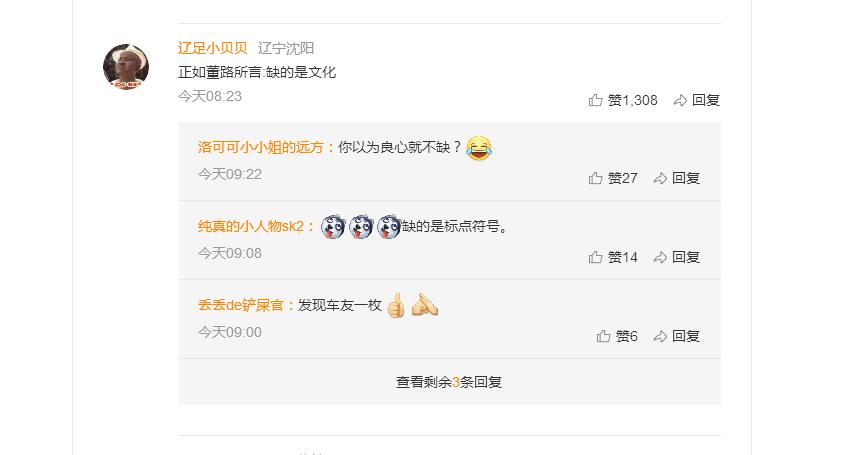The height and width of the screenshot is (455, 854).
Task: Open username link 丢丢de铲屎官
Action: [x=241, y=305]
